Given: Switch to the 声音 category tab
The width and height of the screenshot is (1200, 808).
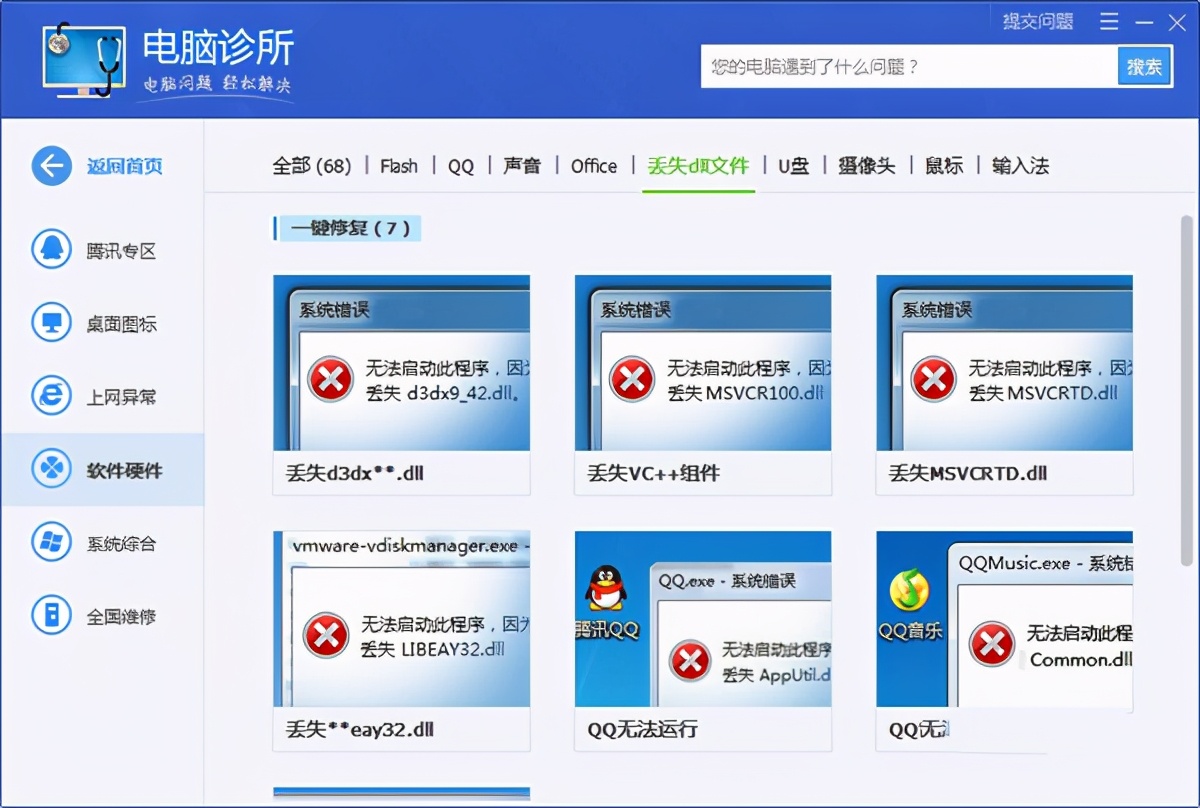Looking at the screenshot, I should [521, 166].
